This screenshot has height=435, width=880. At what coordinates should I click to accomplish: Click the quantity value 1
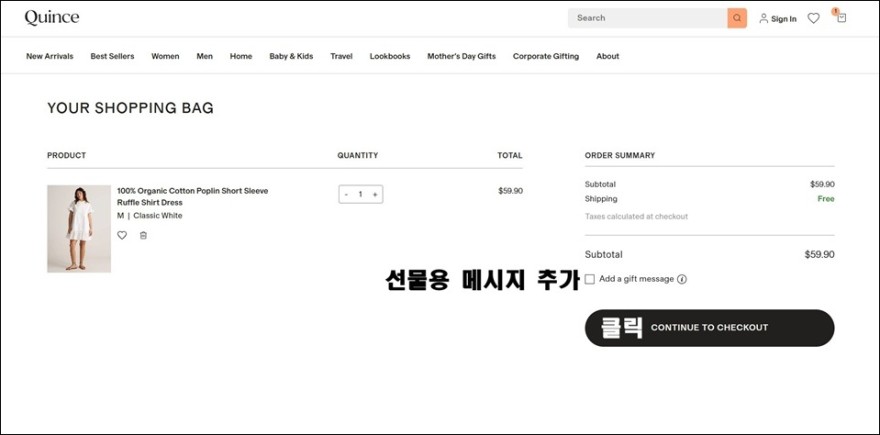360,194
